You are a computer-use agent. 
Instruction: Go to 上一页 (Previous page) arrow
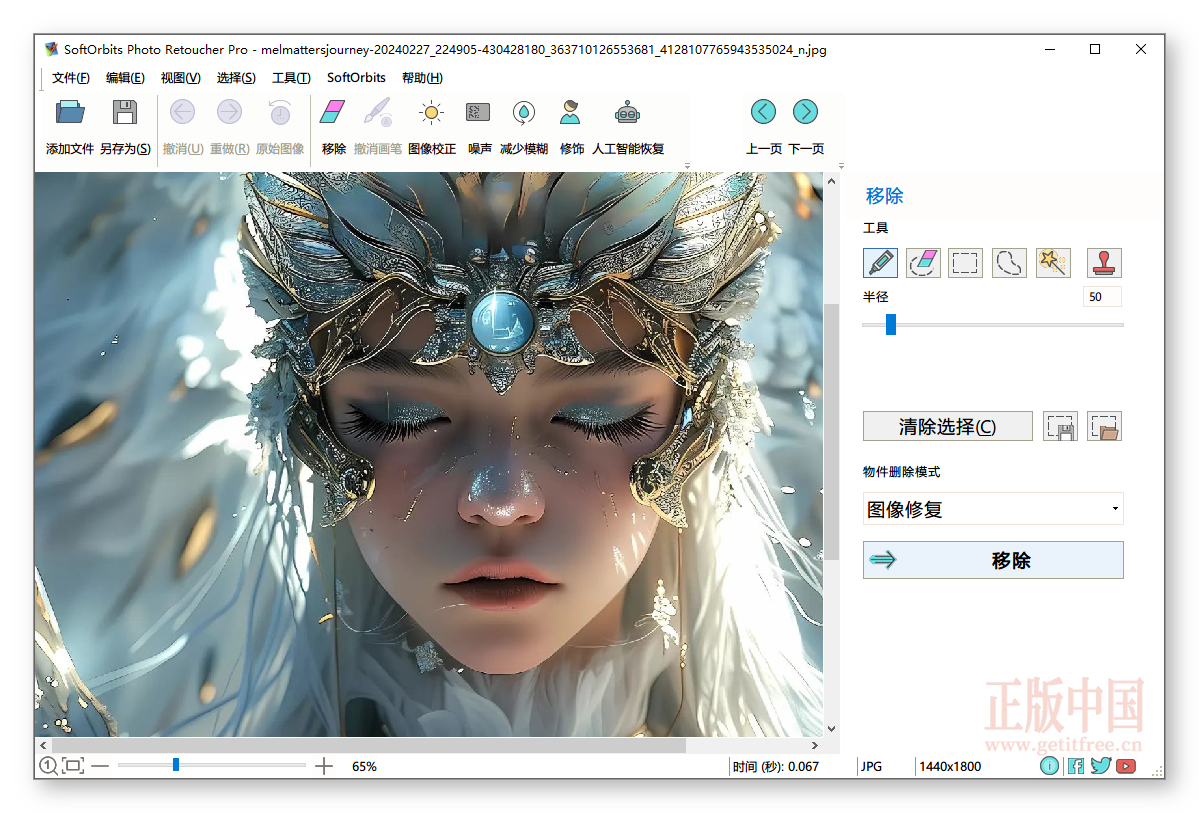(x=763, y=112)
